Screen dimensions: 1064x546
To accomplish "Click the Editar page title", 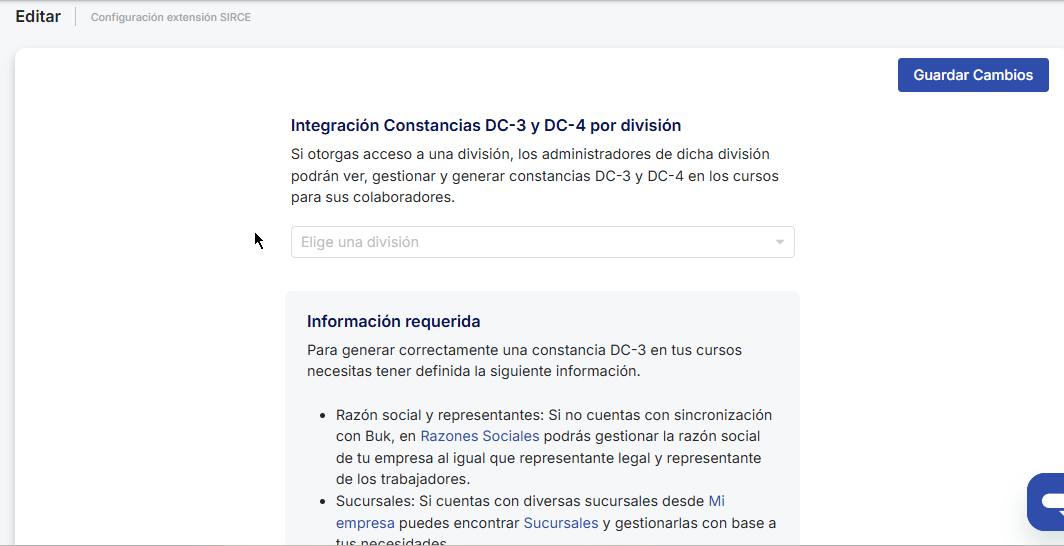I will 38,17.
